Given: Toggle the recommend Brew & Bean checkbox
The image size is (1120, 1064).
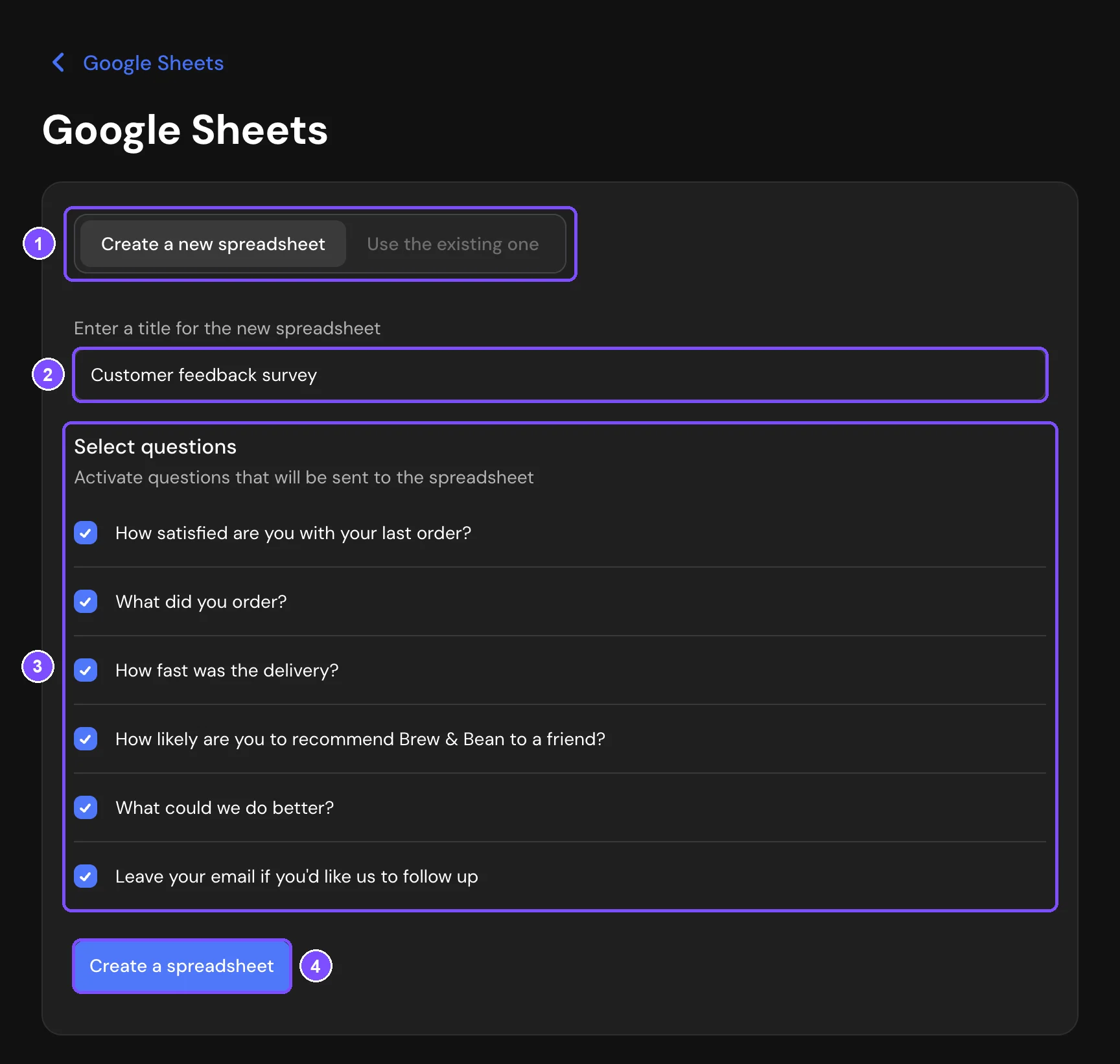Looking at the screenshot, I should tap(86, 739).
